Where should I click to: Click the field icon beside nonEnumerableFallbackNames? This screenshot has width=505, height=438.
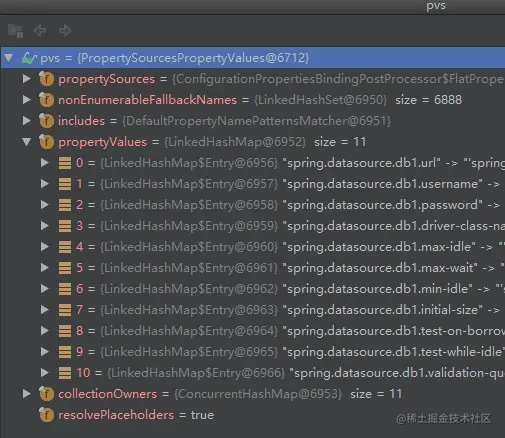click(x=46, y=100)
